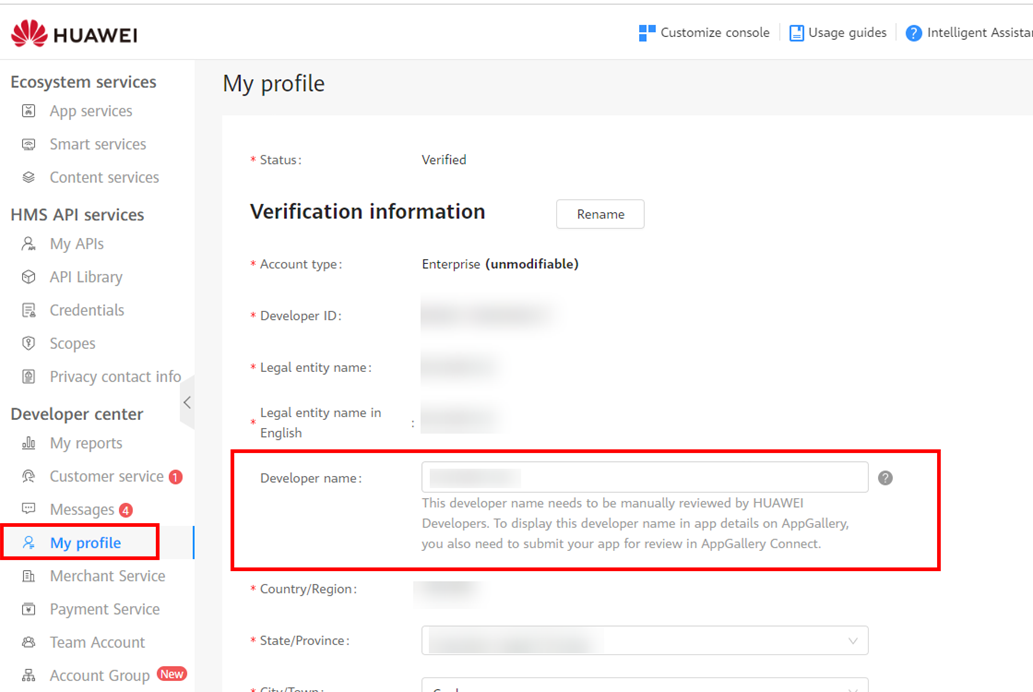Screen dimensions: 1033x692
Task: Select the Team Account icon
Action: pos(29,642)
